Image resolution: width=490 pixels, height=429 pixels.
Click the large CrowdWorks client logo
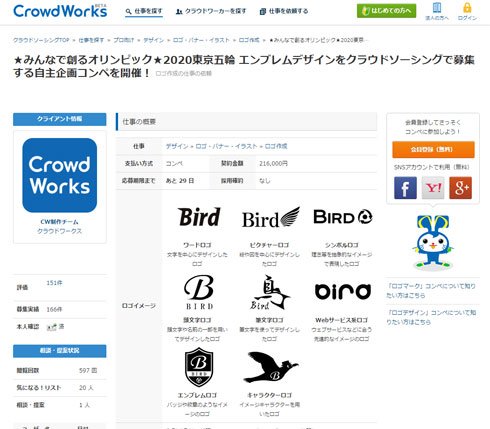(60, 175)
